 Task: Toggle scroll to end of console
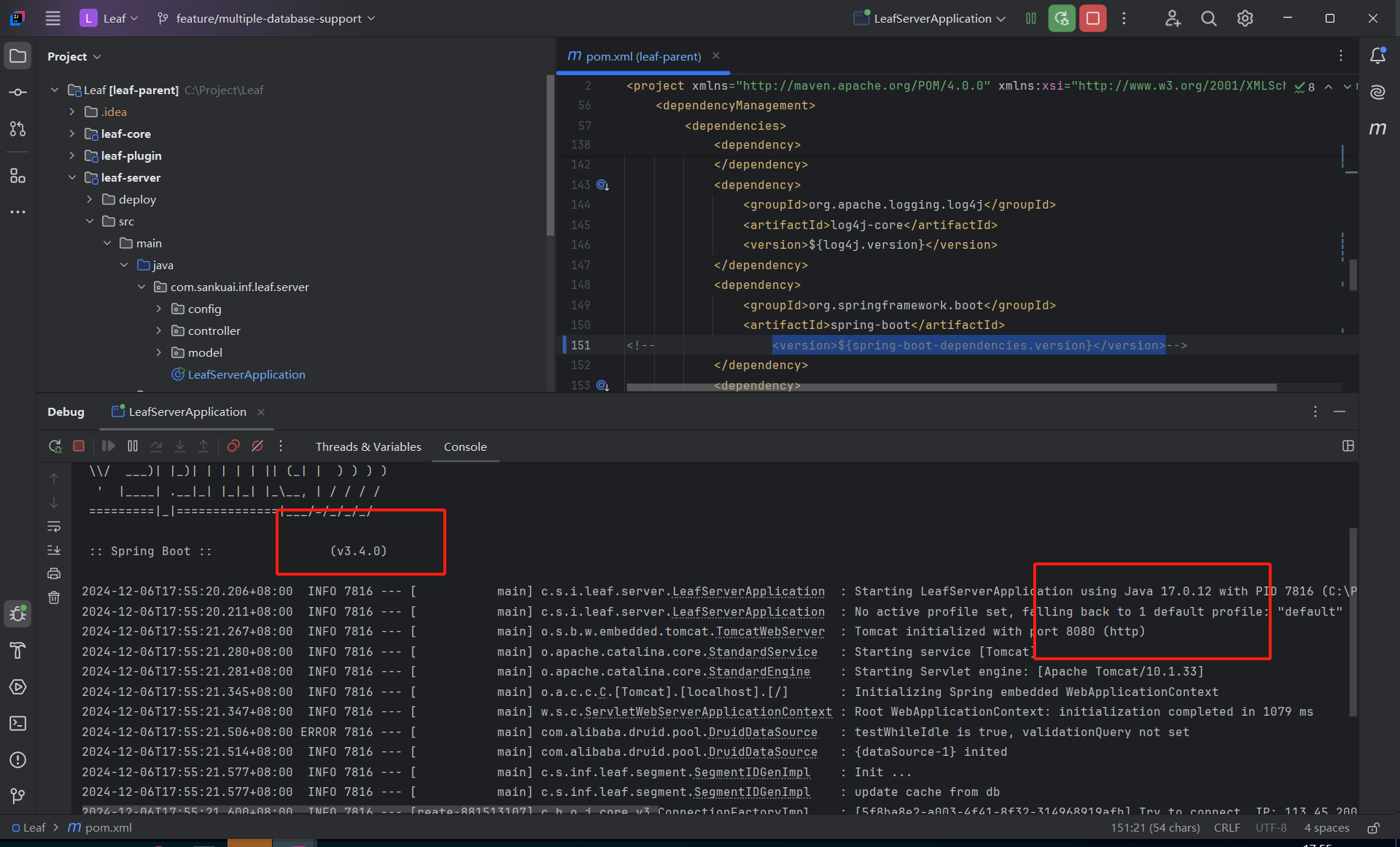pyautogui.click(x=54, y=550)
